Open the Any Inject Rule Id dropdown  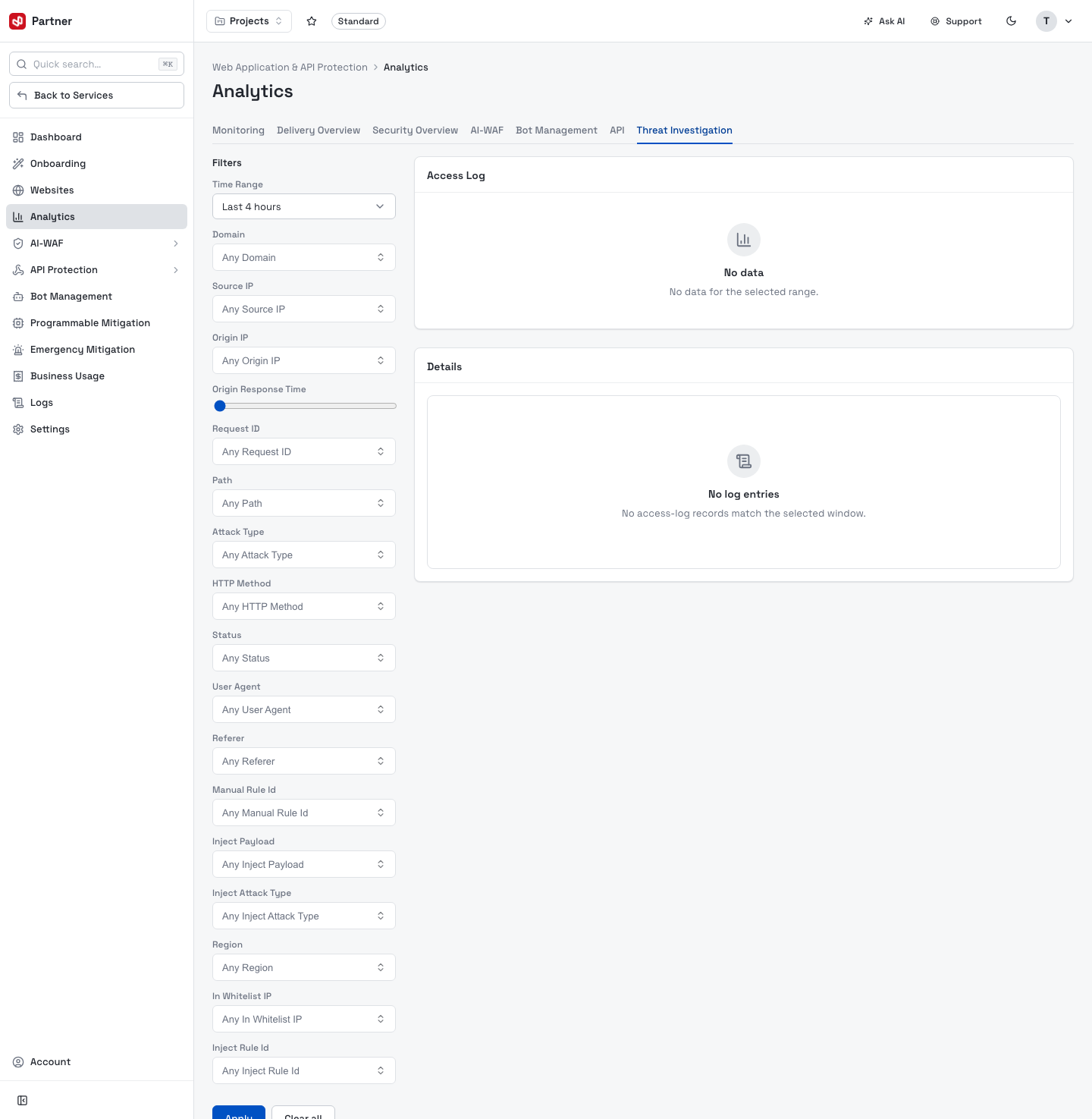(x=304, y=1070)
